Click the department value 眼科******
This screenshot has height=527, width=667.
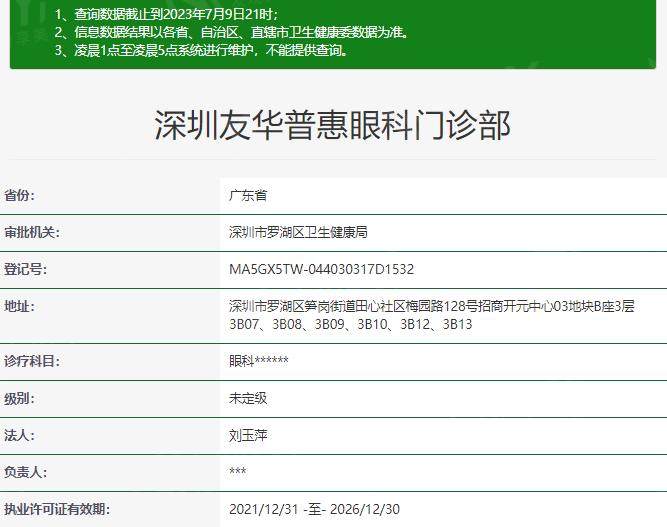click(x=258, y=361)
